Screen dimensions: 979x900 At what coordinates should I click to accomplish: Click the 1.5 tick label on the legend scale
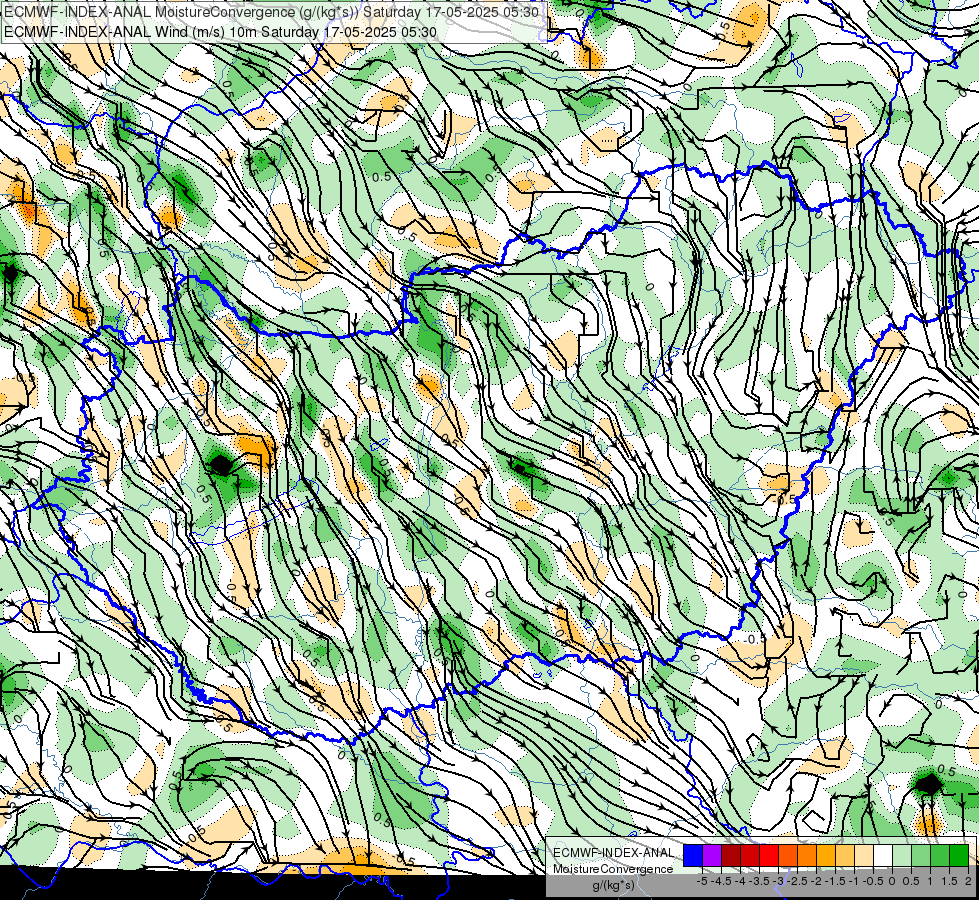[949, 881]
